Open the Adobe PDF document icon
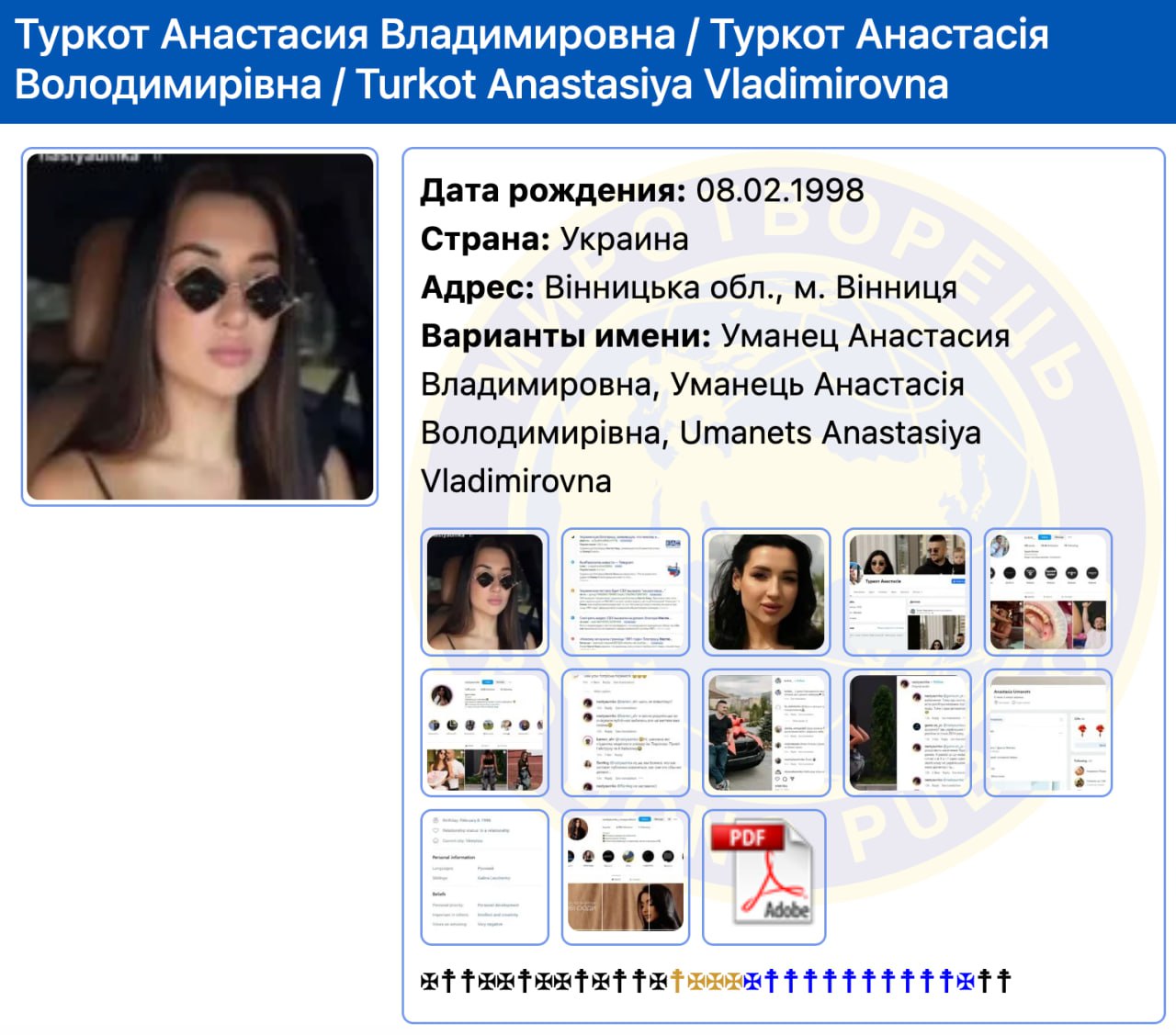The image size is (1176, 1035). 764,876
